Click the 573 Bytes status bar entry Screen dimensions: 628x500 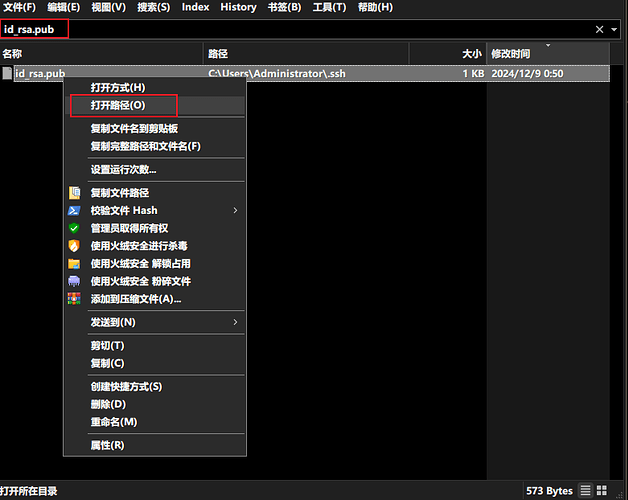click(549, 491)
